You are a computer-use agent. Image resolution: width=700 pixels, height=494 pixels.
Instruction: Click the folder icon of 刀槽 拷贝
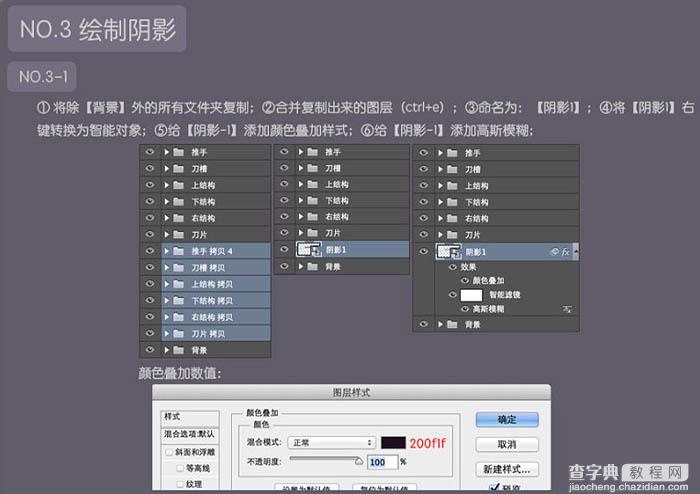point(179,268)
